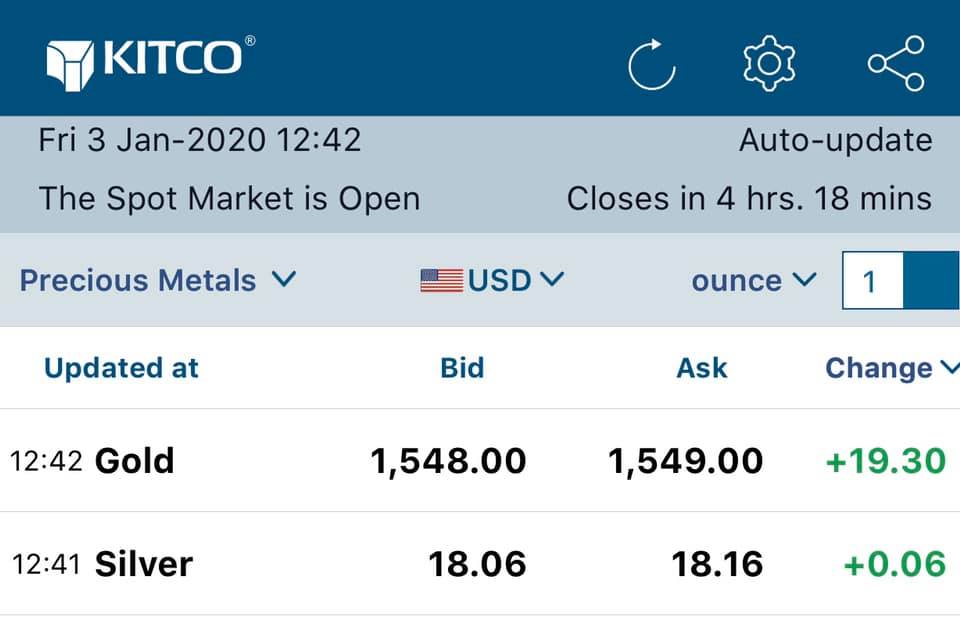Tap Gold's +19.30 change value

point(885,461)
